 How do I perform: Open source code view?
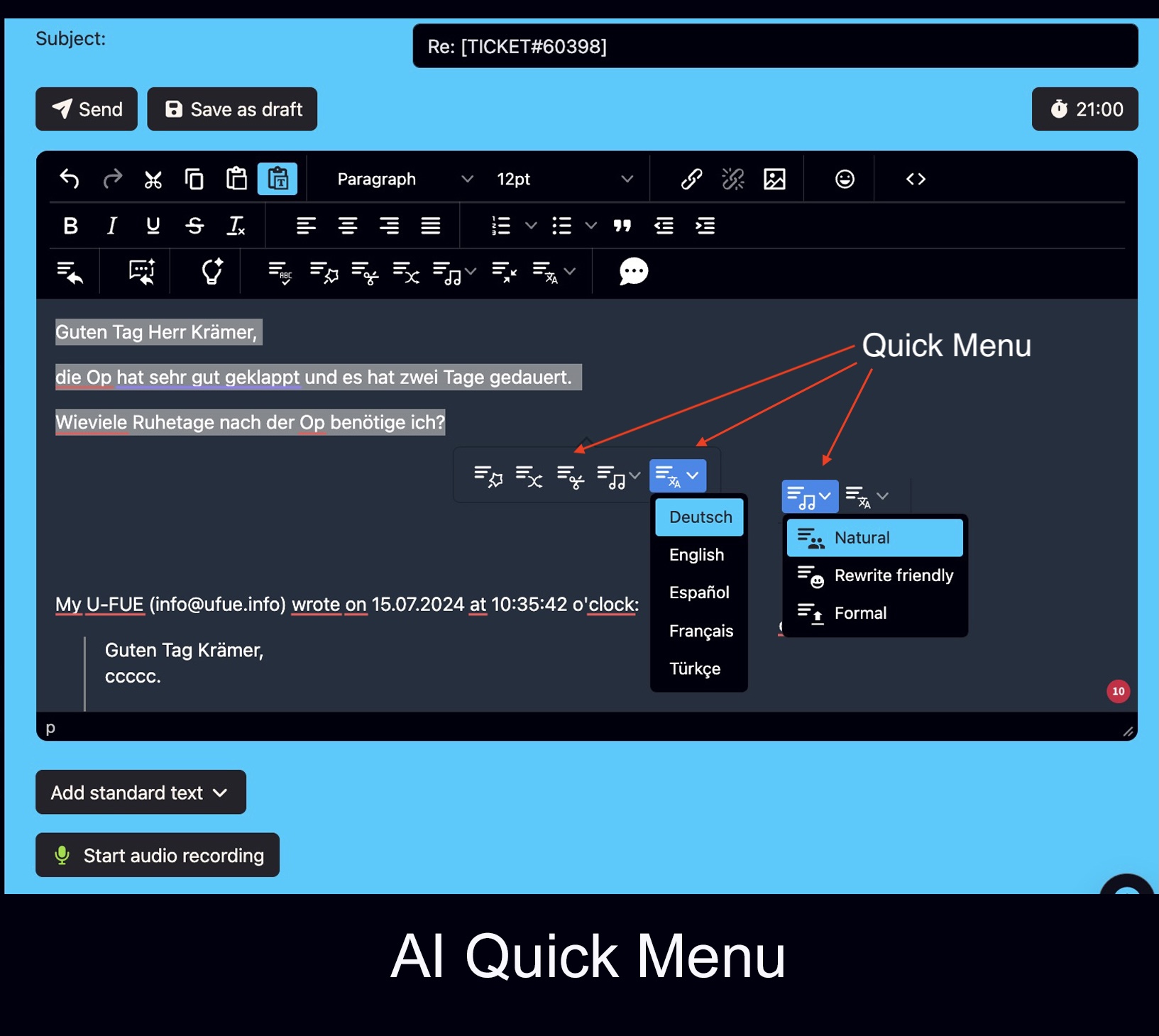click(x=916, y=179)
